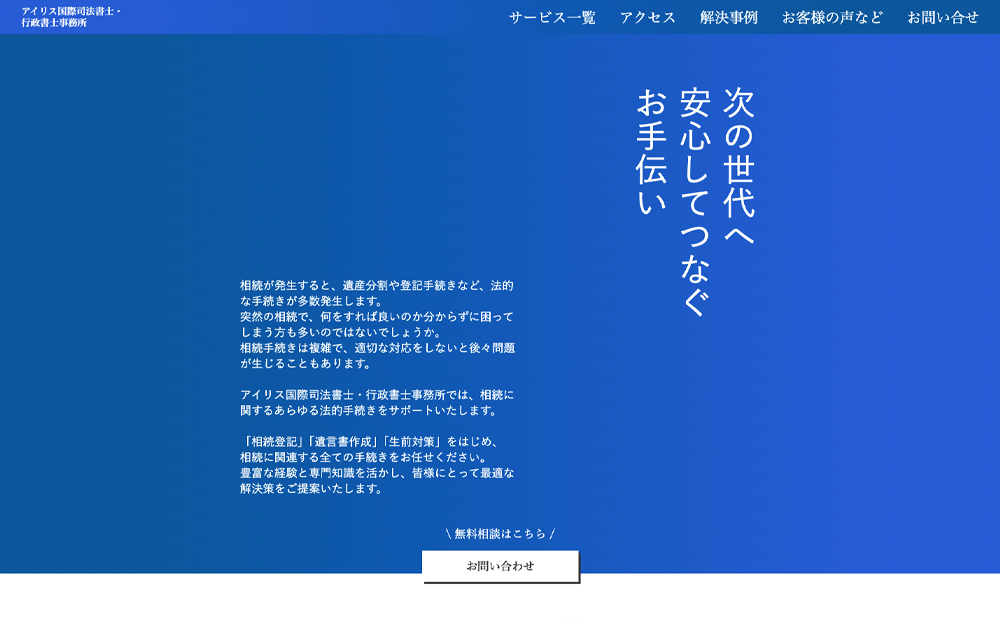Click the navigation bar at the top
The image size is (1000, 620).
coord(500,17)
